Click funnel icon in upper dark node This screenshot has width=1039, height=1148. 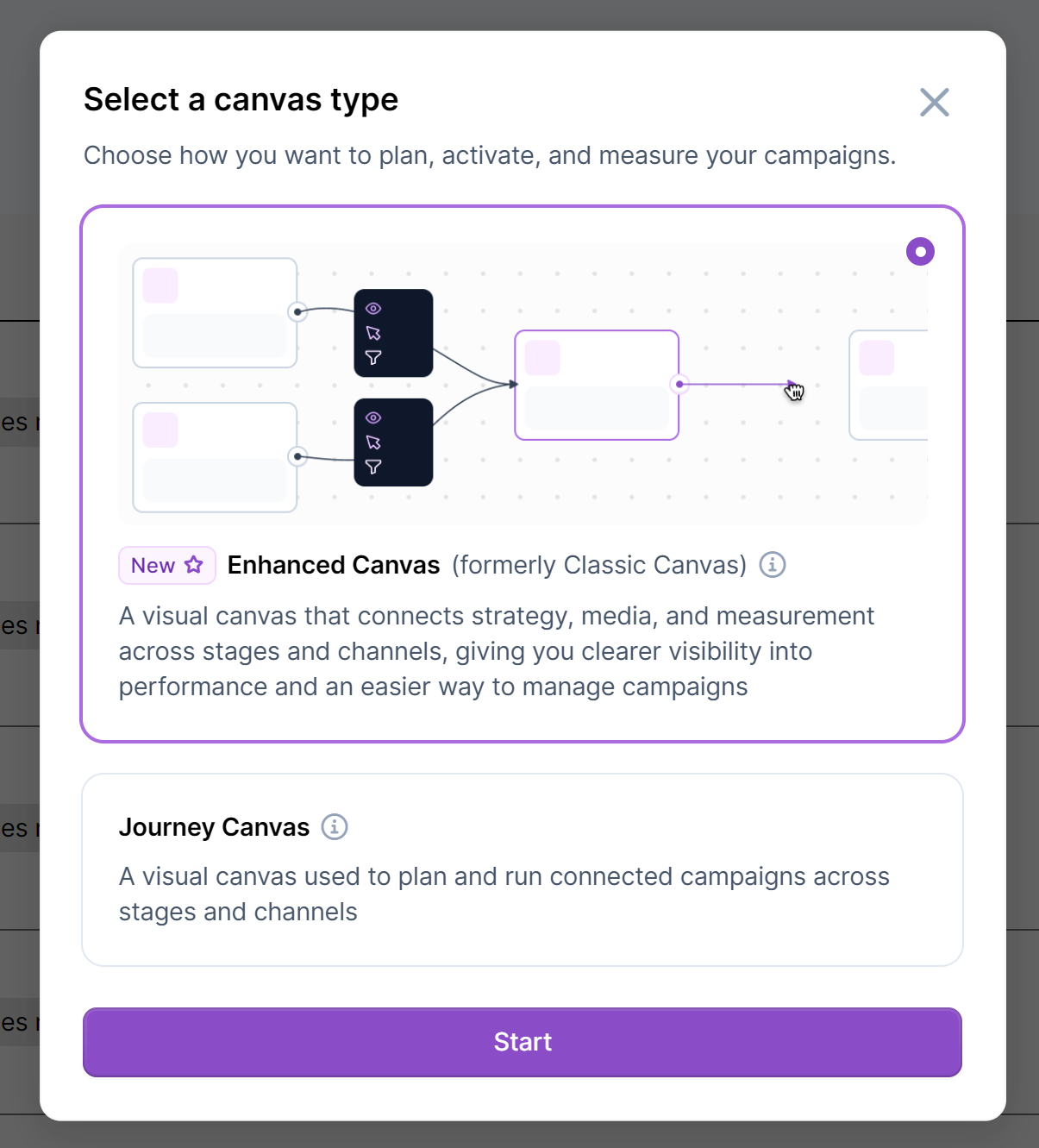373,357
